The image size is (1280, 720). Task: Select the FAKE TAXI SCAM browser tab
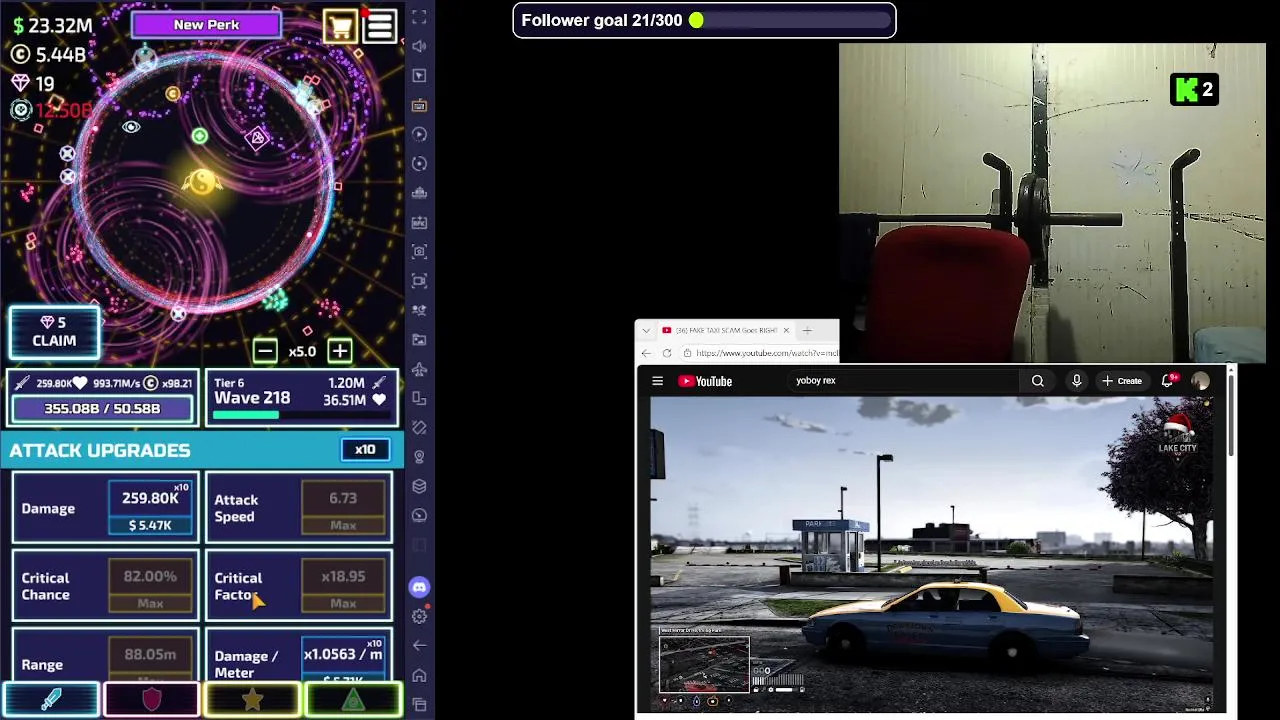(x=725, y=330)
